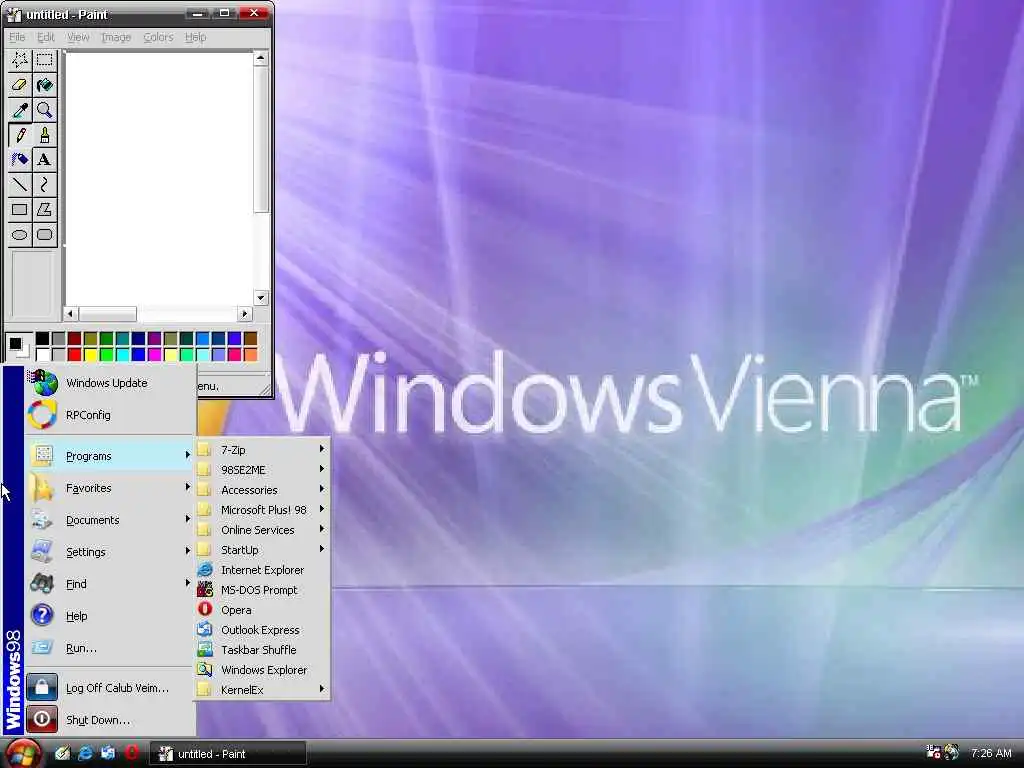Image resolution: width=1024 pixels, height=768 pixels.
Task: Launch Opera from the Programs menu
Action: 262,610
